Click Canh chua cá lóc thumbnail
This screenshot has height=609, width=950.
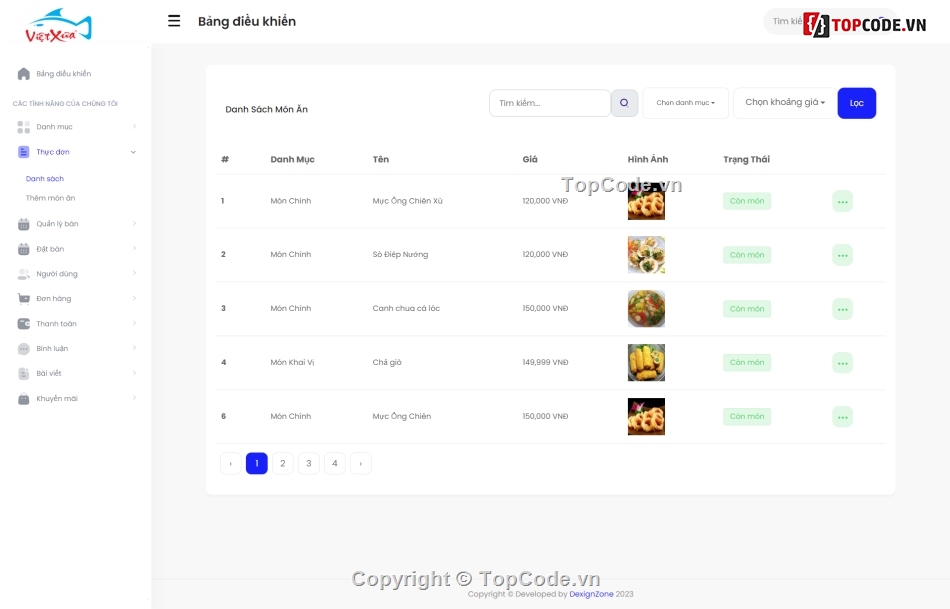tap(646, 309)
